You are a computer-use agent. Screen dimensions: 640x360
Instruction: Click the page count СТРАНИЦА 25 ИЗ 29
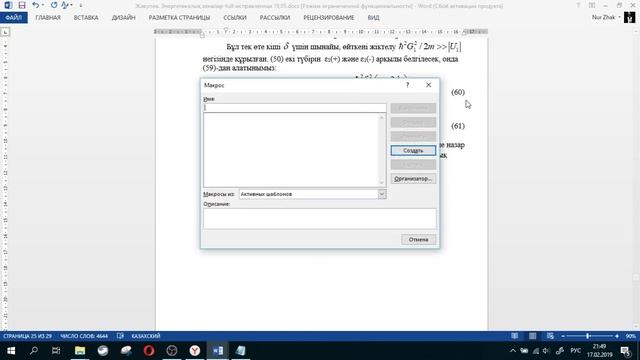coord(27,336)
